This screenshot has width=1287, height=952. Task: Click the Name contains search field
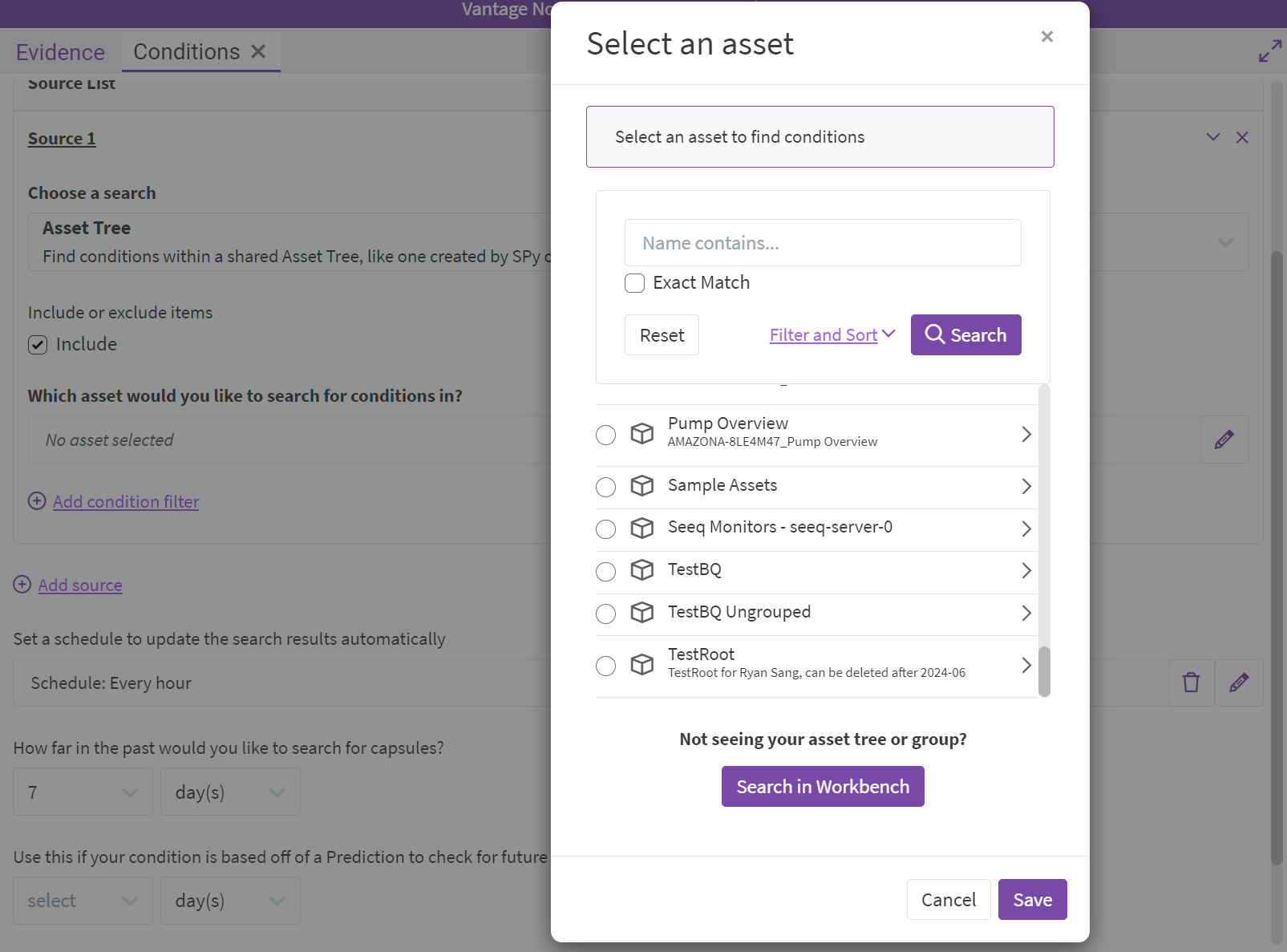[x=822, y=243]
